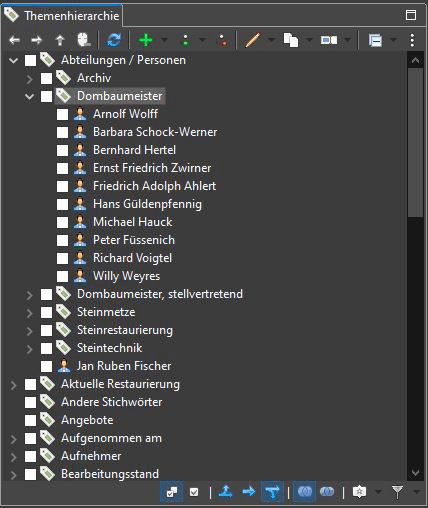The width and height of the screenshot is (428, 508).
Task: Enable the Angebote checkbox
Action: [x=30, y=420]
